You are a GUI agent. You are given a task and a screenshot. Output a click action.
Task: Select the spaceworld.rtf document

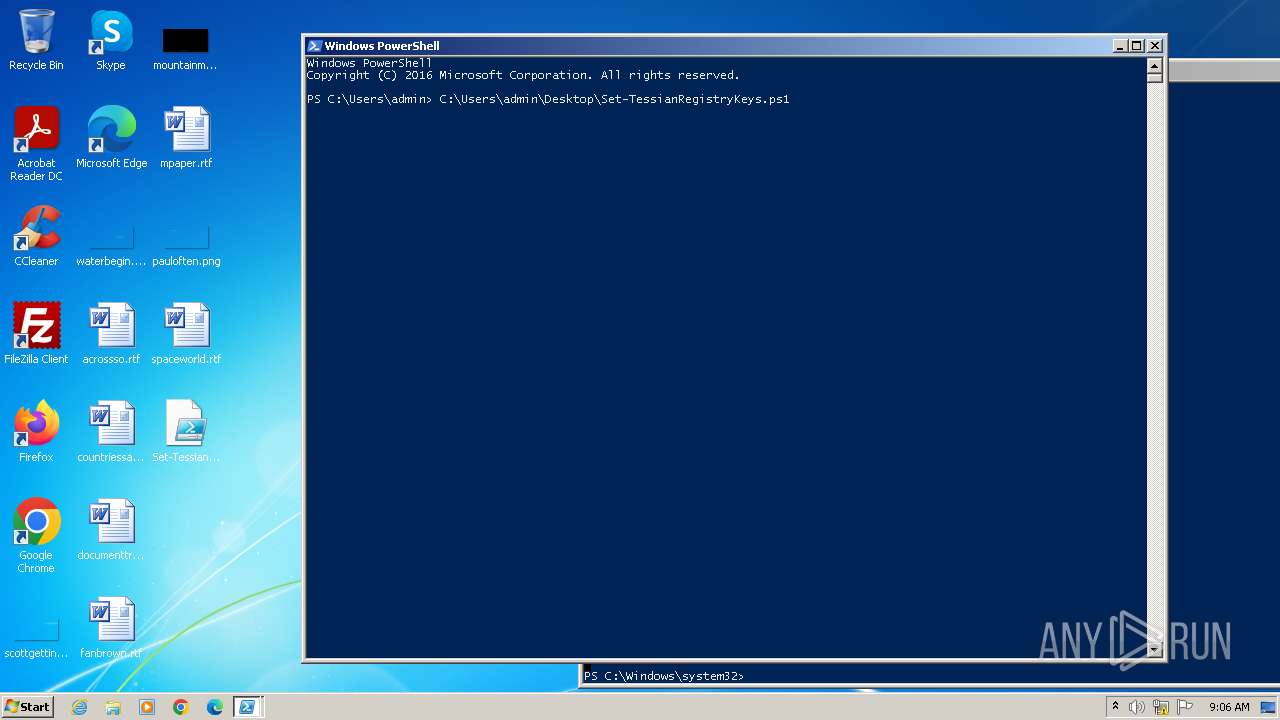pyautogui.click(x=186, y=334)
